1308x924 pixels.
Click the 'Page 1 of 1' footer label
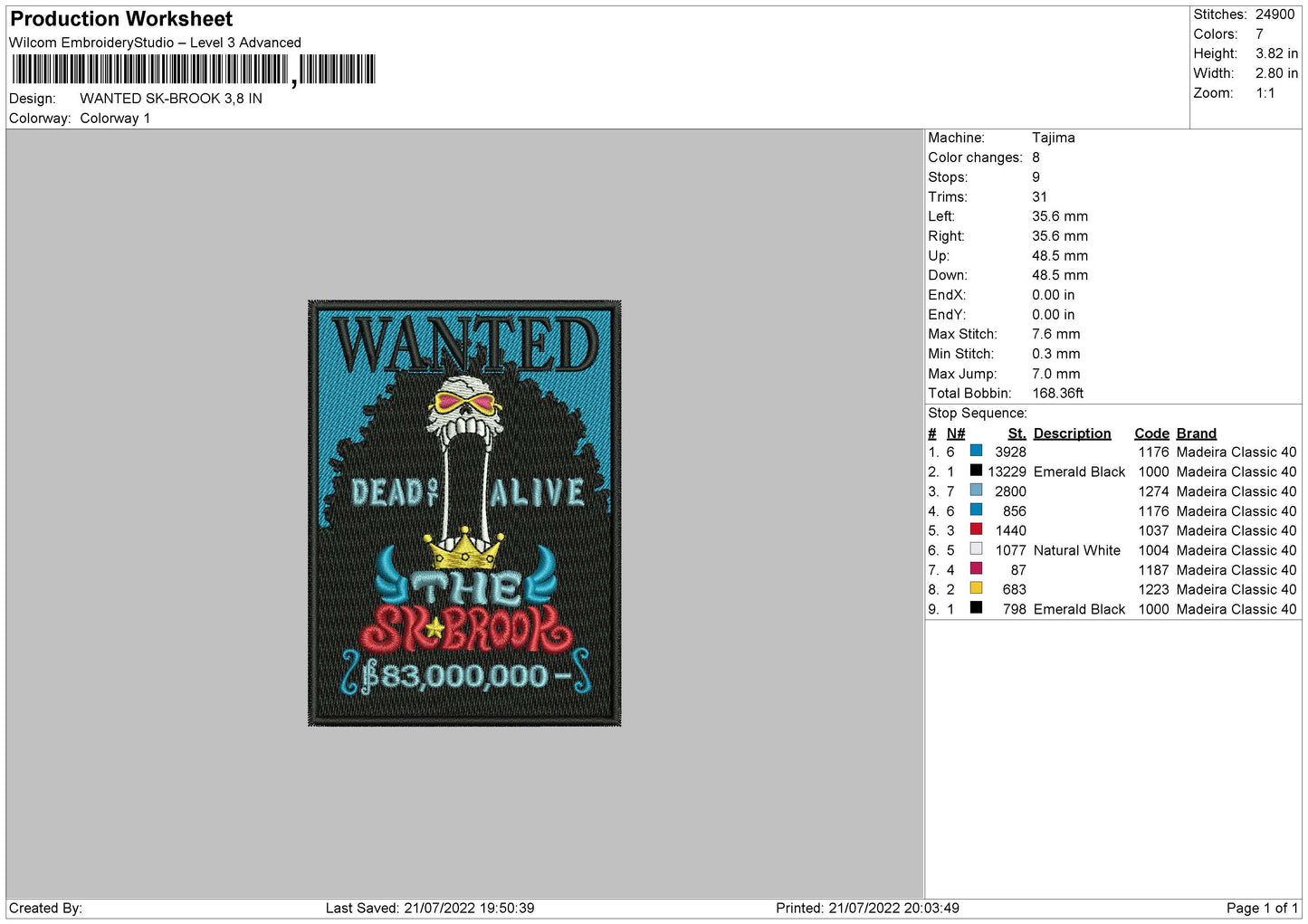(x=1262, y=908)
